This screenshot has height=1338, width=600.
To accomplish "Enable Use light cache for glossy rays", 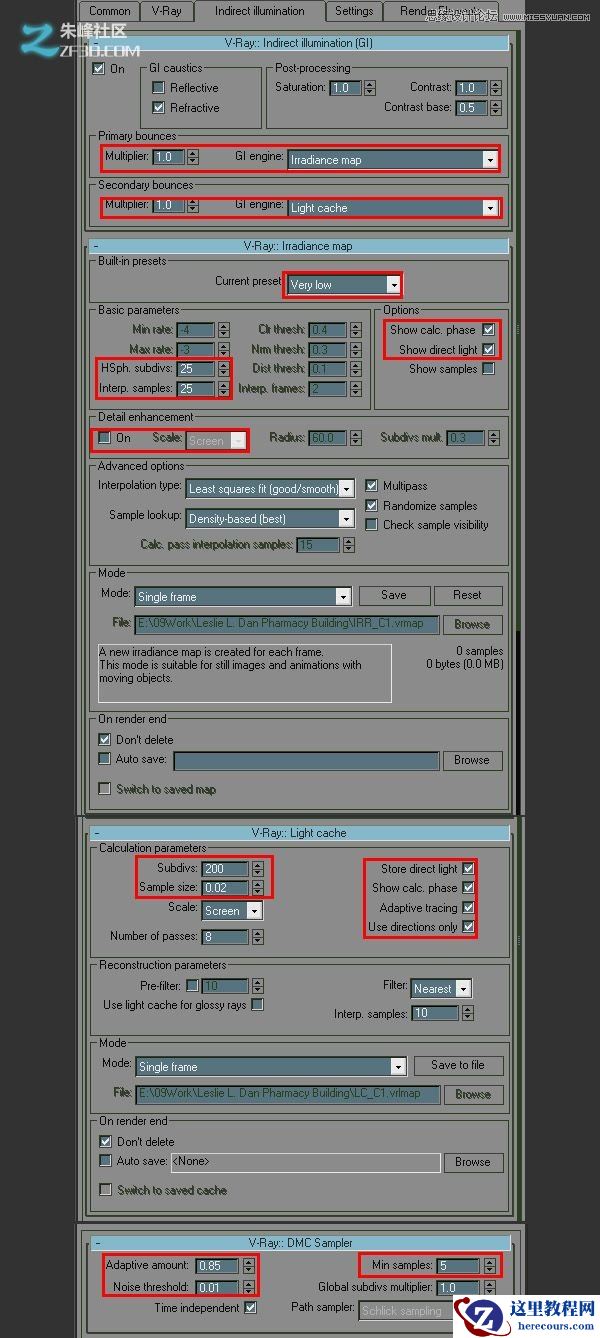I will click(257, 1005).
